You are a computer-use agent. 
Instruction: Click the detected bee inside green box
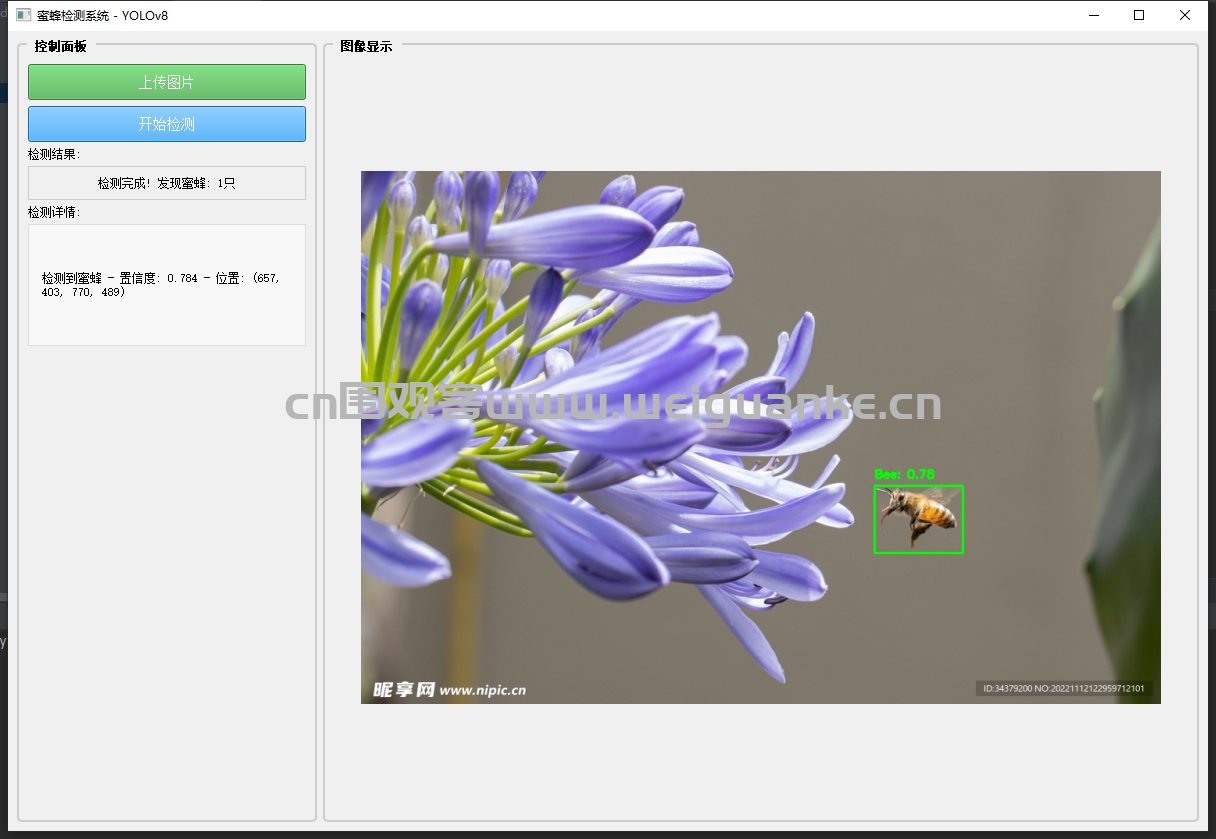[920, 518]
